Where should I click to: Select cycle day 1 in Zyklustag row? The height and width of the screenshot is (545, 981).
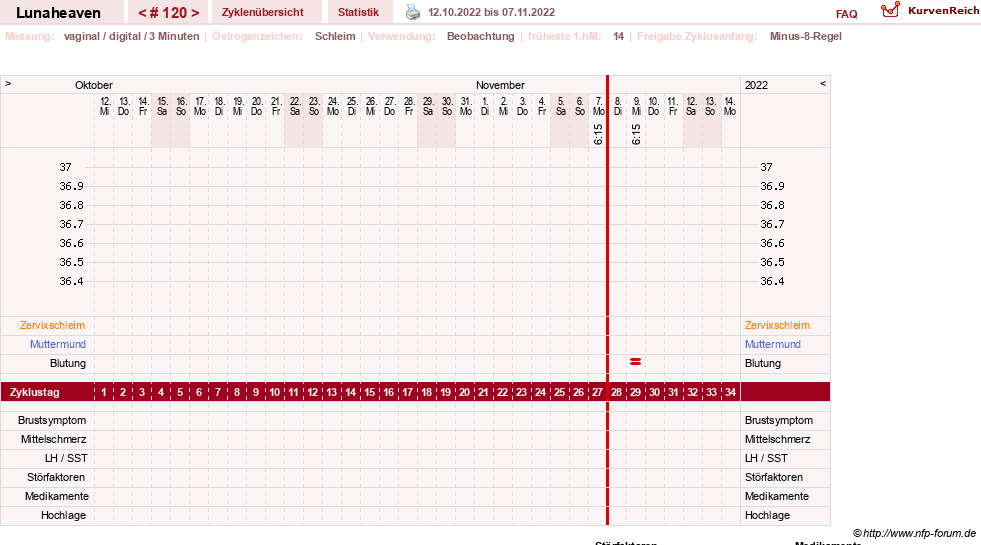click(x=104, y=392)
